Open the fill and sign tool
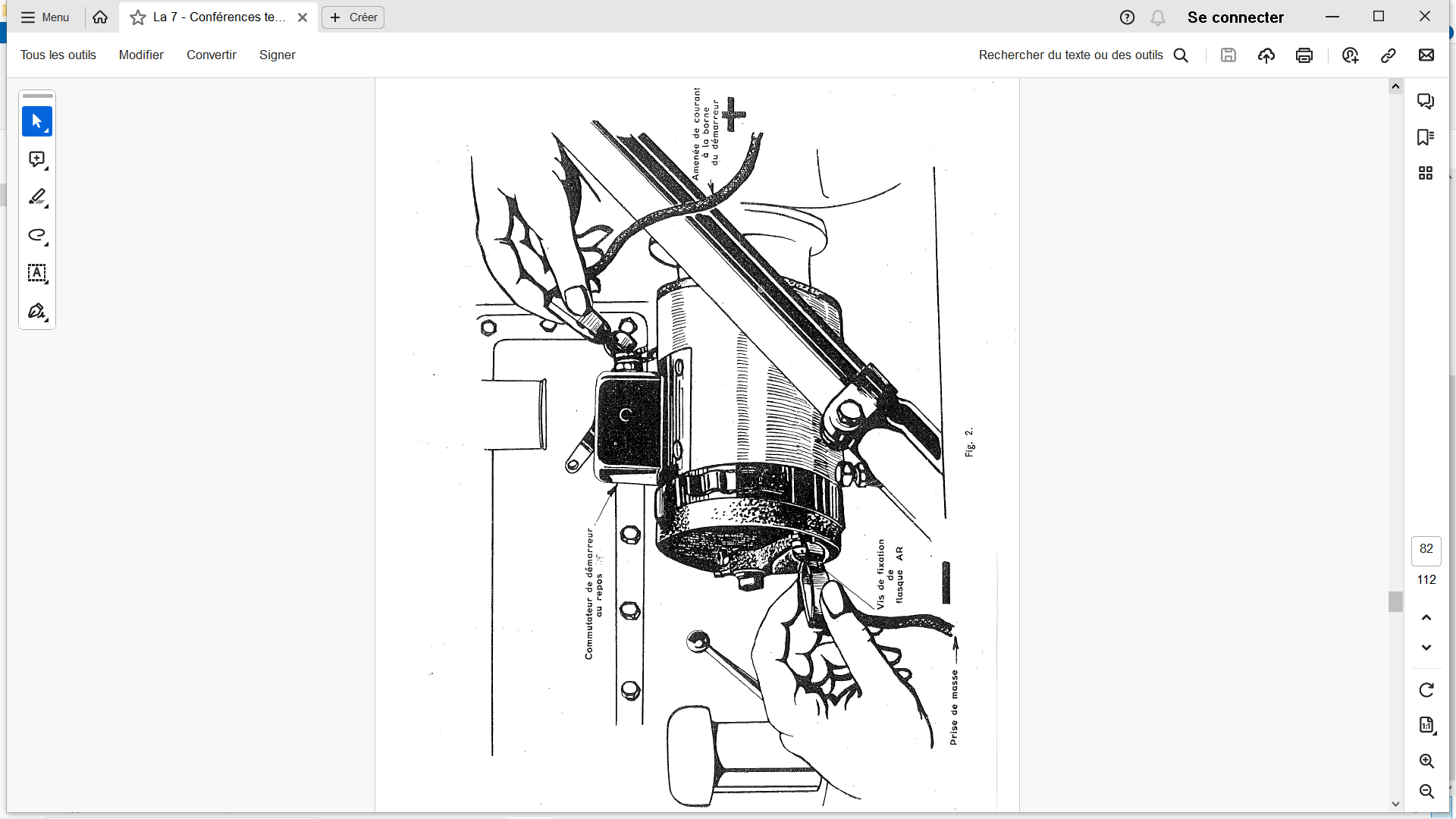Image resolution: width=1456 pixels, height=819 pixels. (36, 311)
